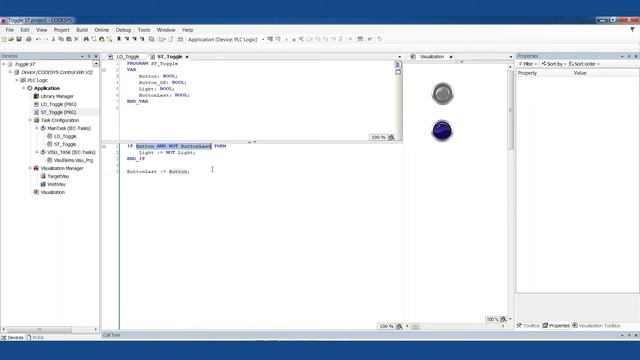Save the project using the toolbar disk icon

pyautogui.click(x=19, y=39)
